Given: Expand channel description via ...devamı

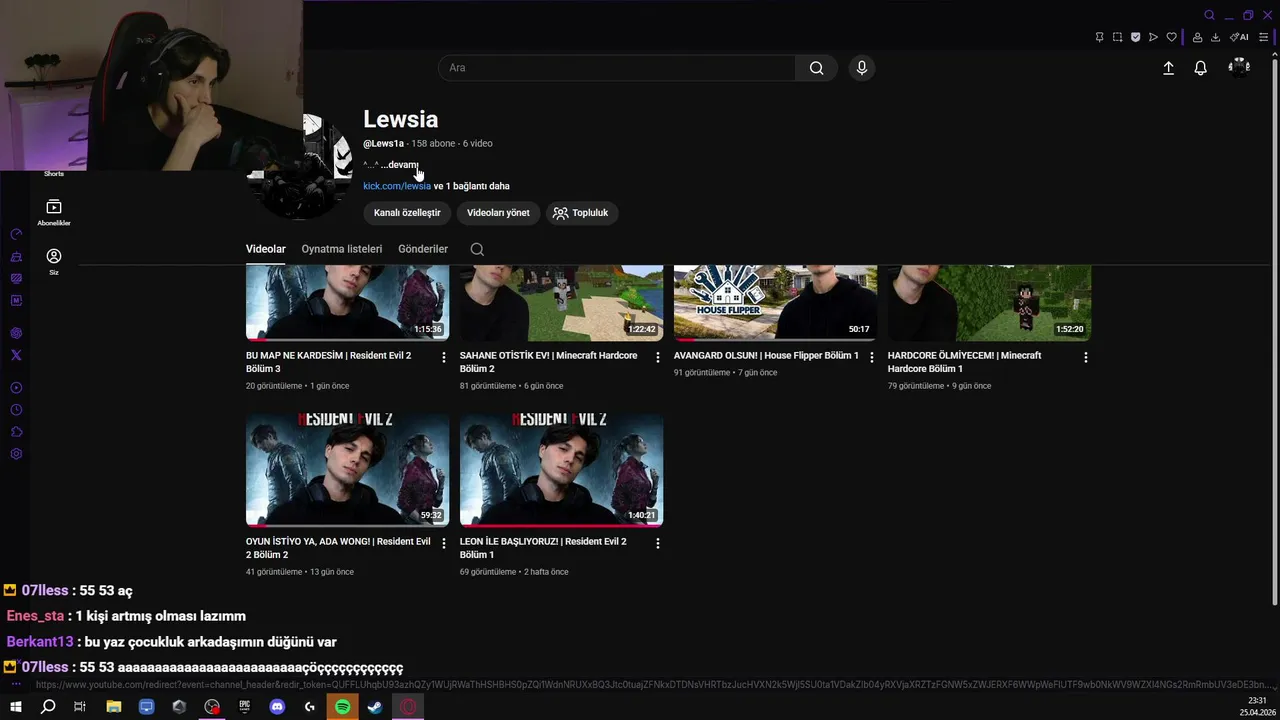Looking at the screenshot, I should (400, 165).
